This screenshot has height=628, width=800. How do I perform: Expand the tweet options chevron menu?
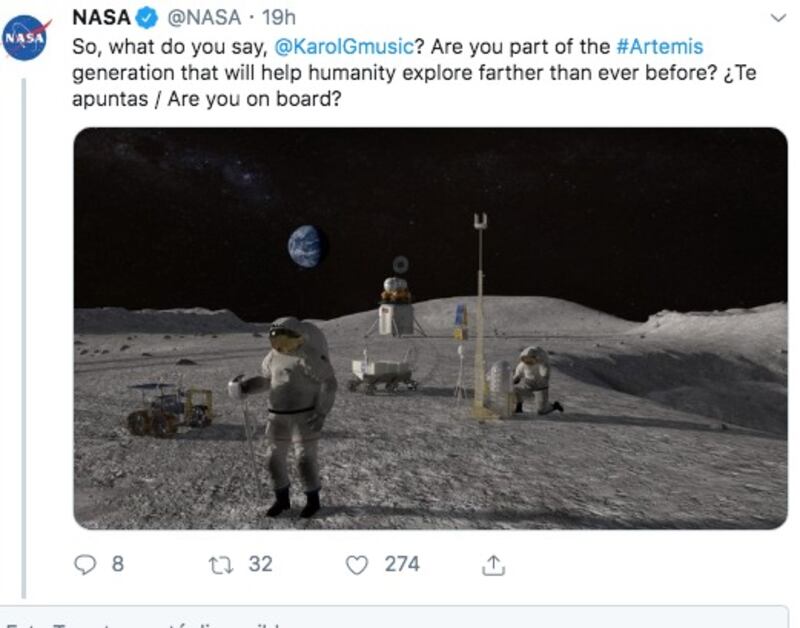(778, 18)
